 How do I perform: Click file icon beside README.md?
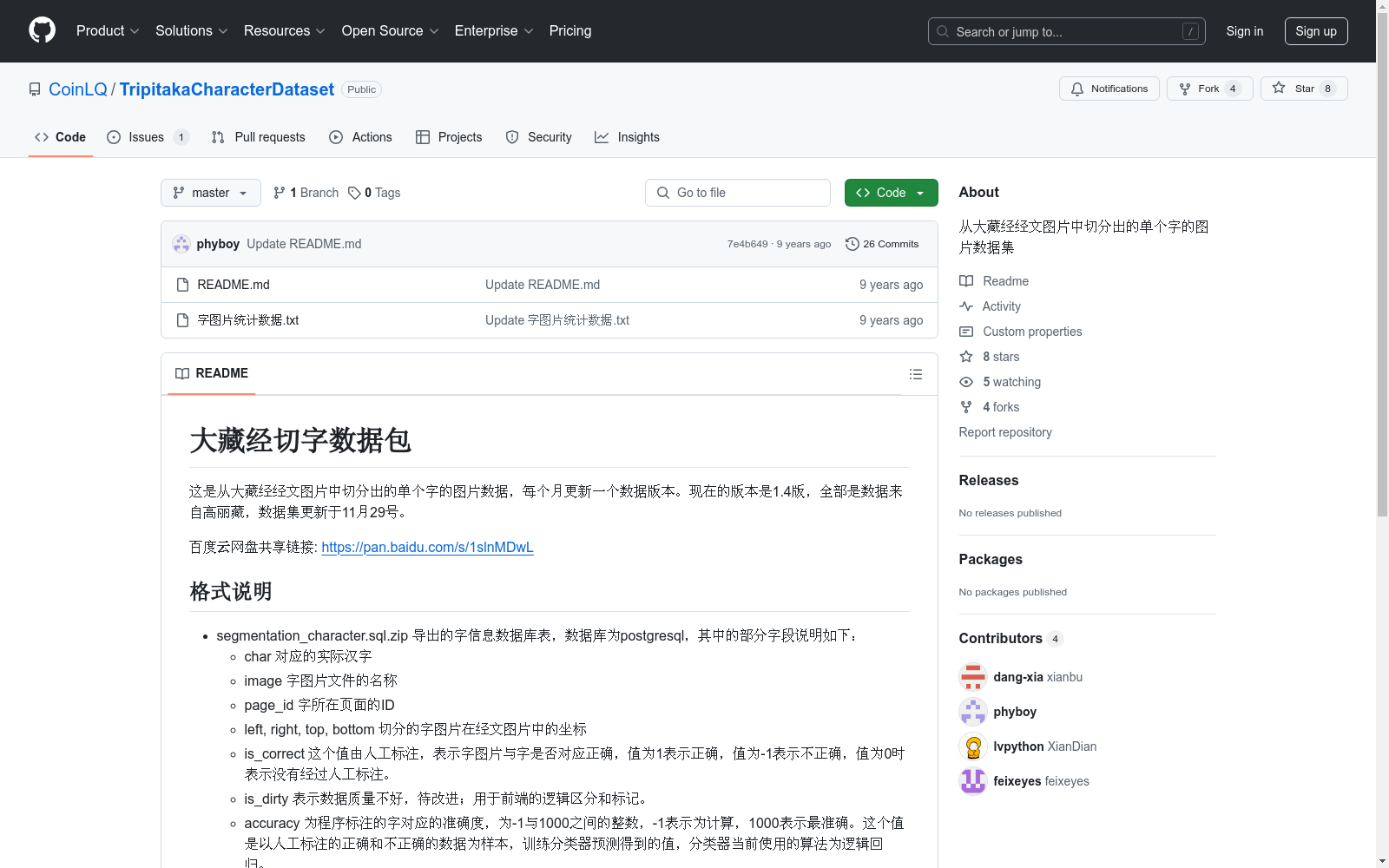click(x=182, y=285)
